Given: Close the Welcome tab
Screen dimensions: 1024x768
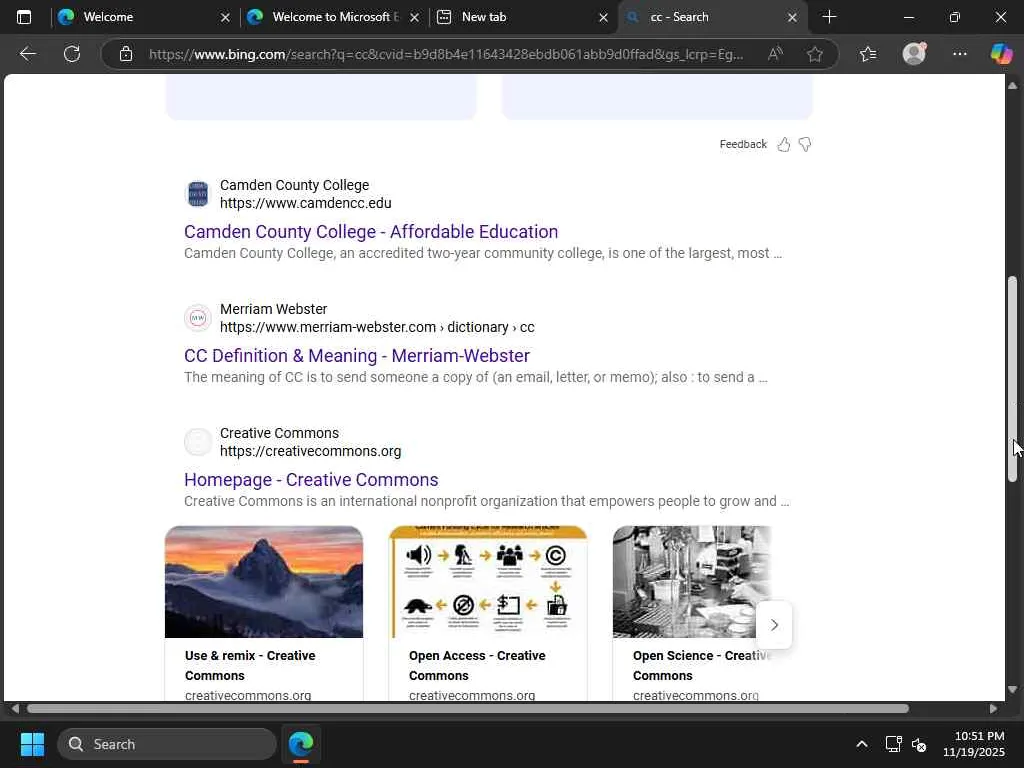Looking at the screenshot, I should point(225,18).
